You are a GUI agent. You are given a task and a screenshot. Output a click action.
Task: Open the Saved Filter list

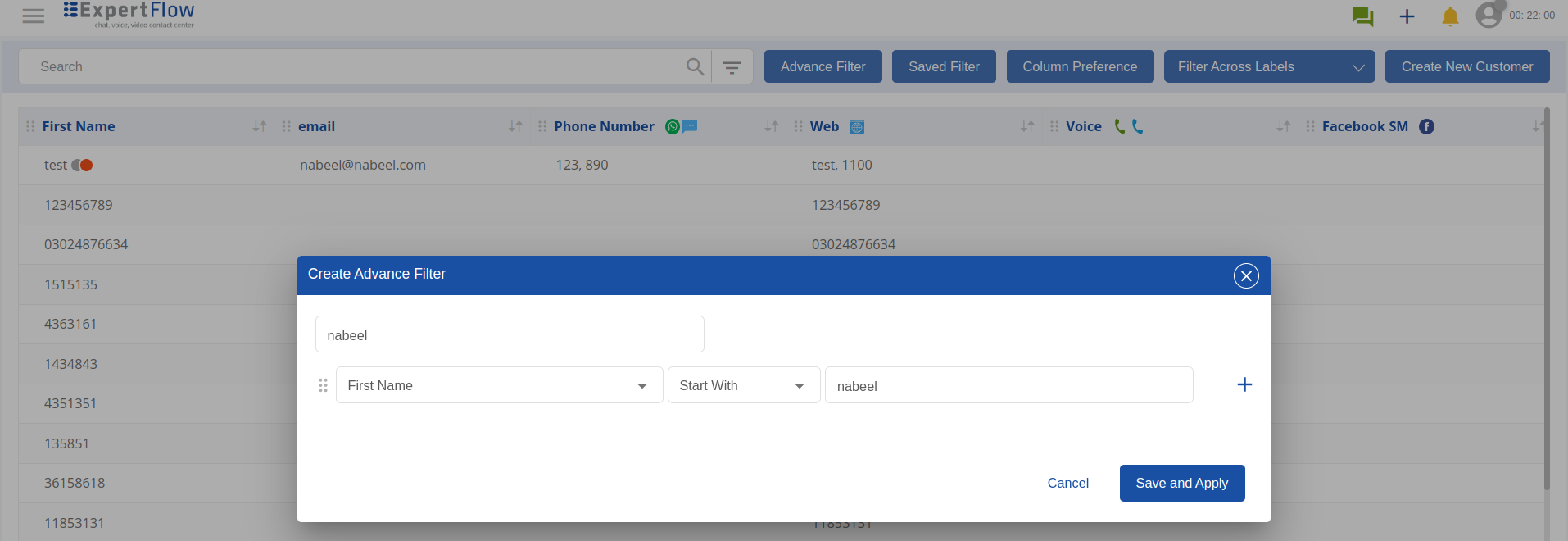click(x=943, y=67)
